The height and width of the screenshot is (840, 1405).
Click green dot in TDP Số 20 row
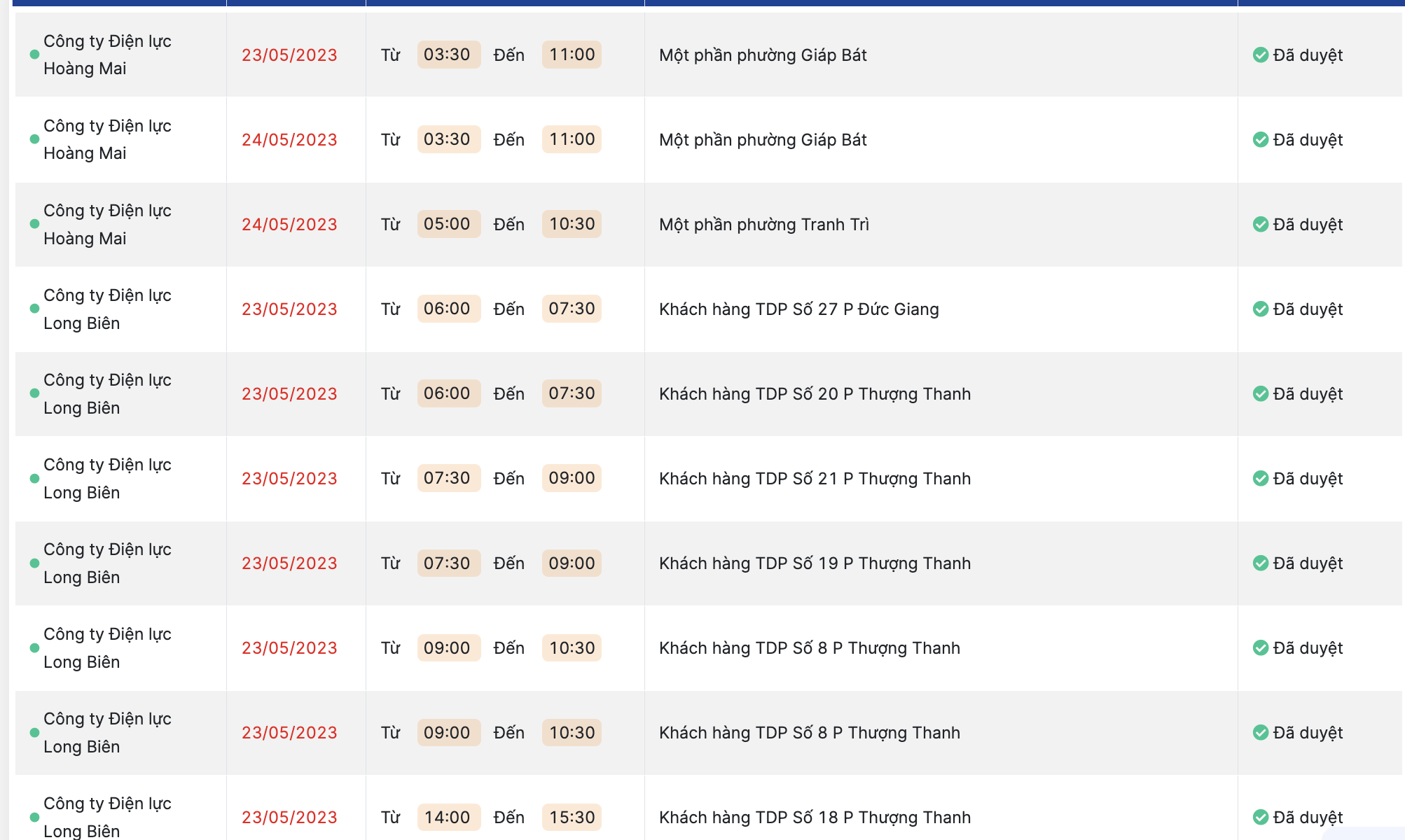pos(34,393)
